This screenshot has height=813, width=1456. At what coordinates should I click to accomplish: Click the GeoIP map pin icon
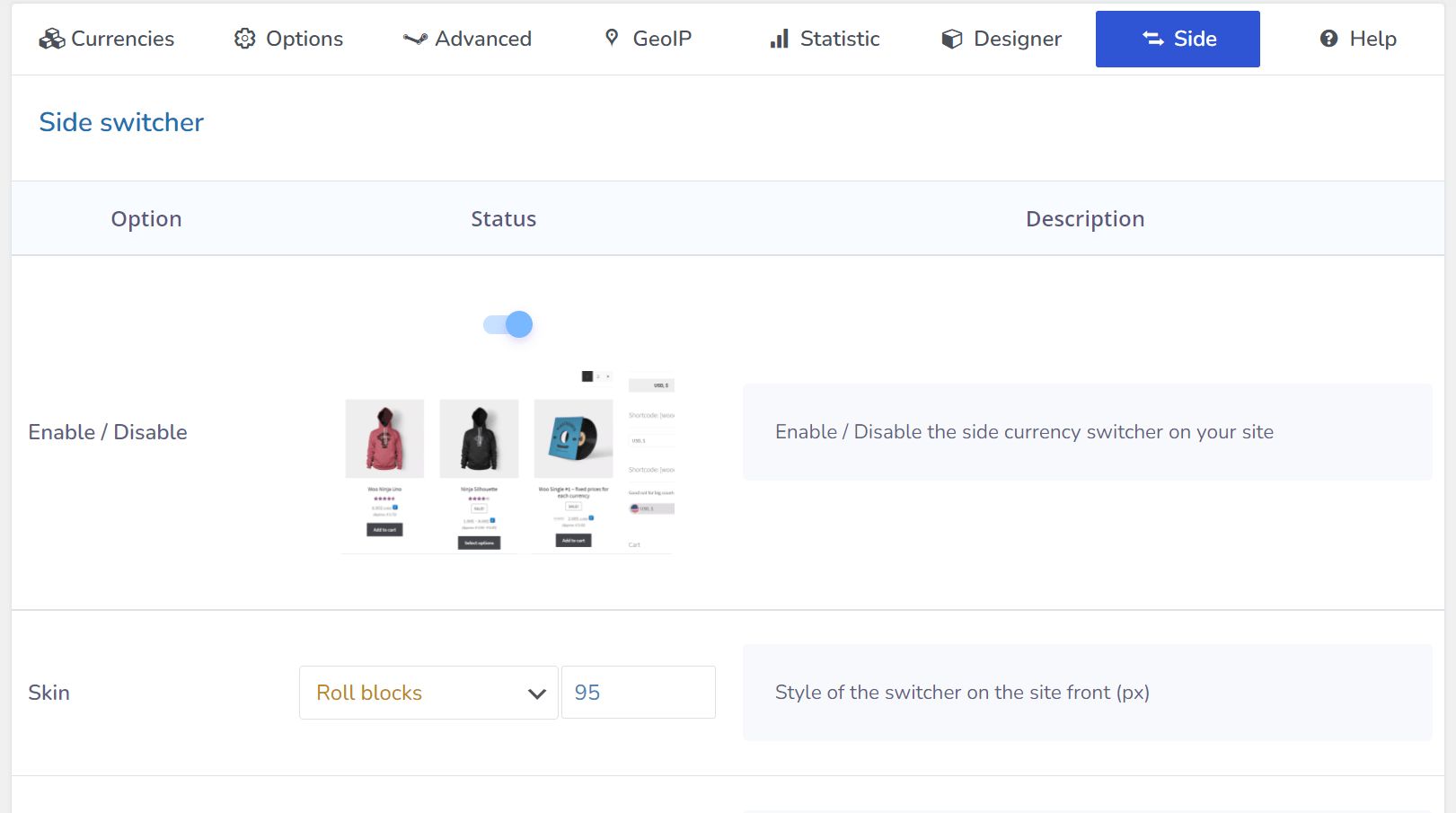coord(612,38)
